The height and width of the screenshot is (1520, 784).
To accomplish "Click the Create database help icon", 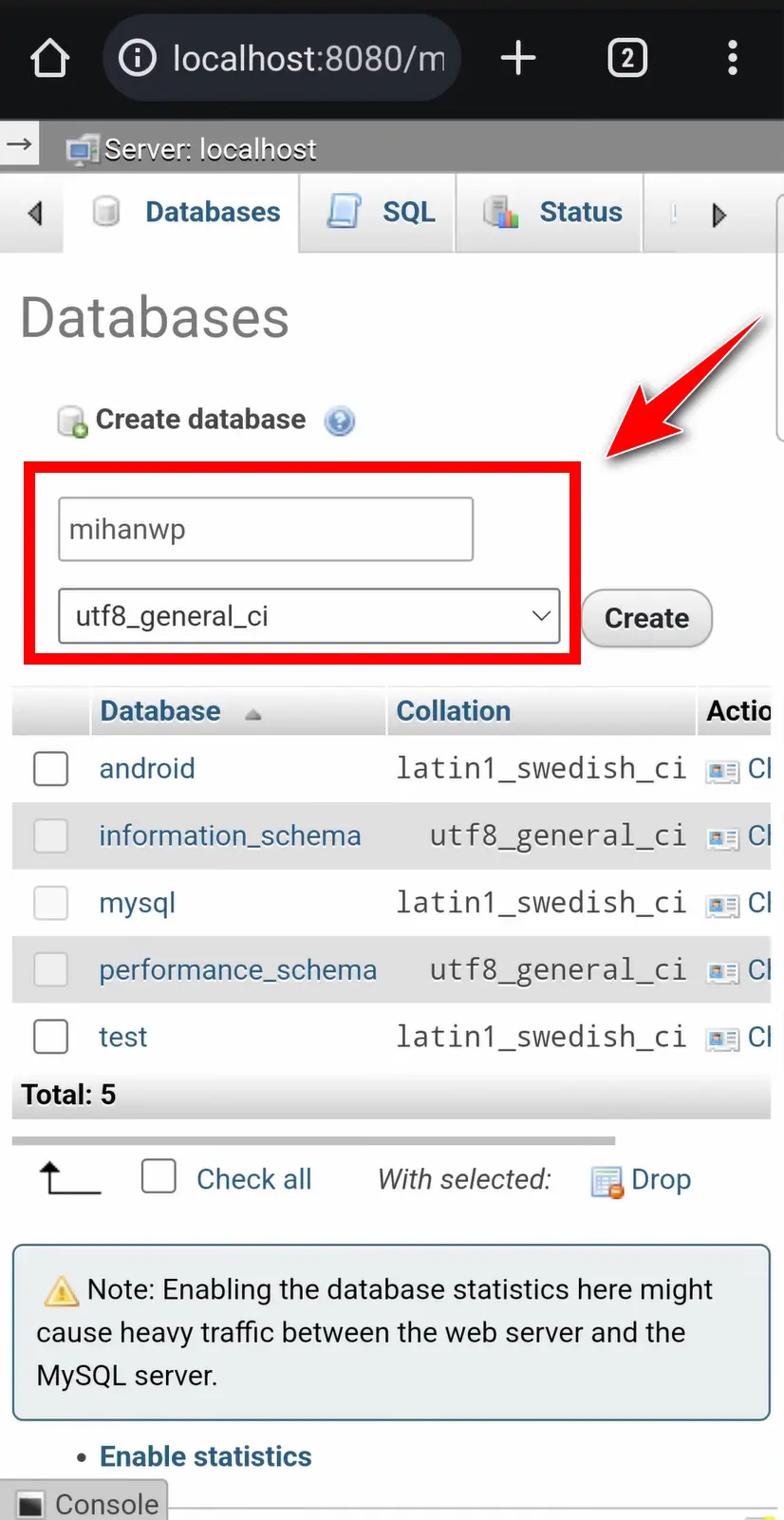I will 340,421.
